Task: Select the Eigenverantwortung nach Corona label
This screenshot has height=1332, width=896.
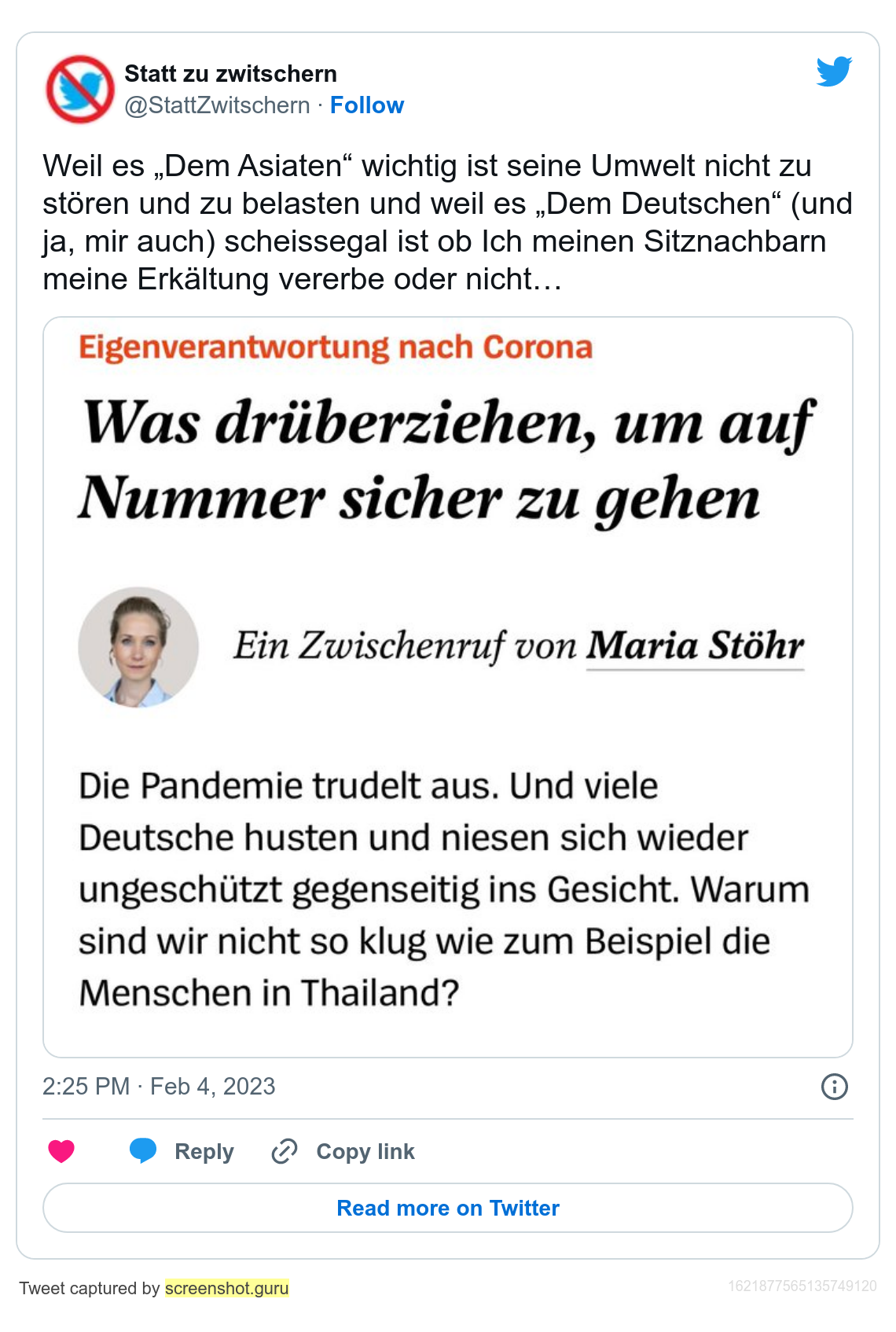Action: tap(336, 348)
